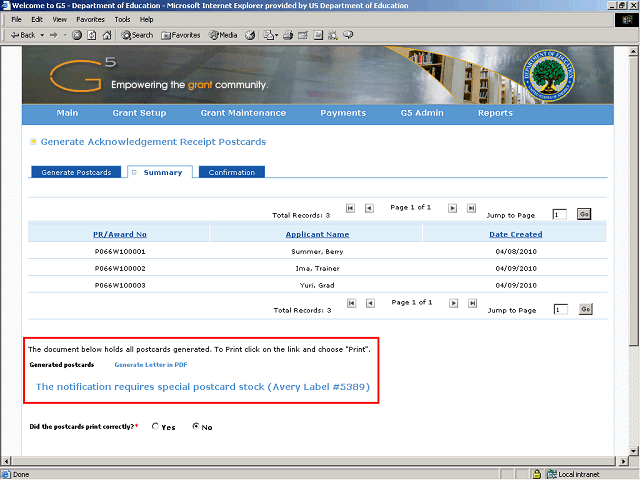Click award number P066W100003

click(x=120, y=285)
